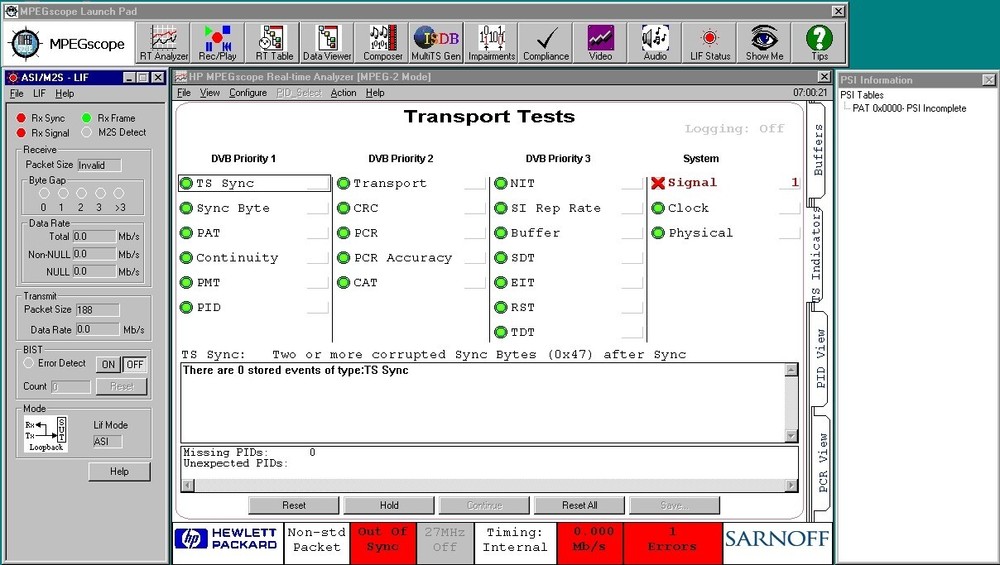Open the Tips help icon
1000x565 pixels.
pyautogui.click(x=820, y=43)
